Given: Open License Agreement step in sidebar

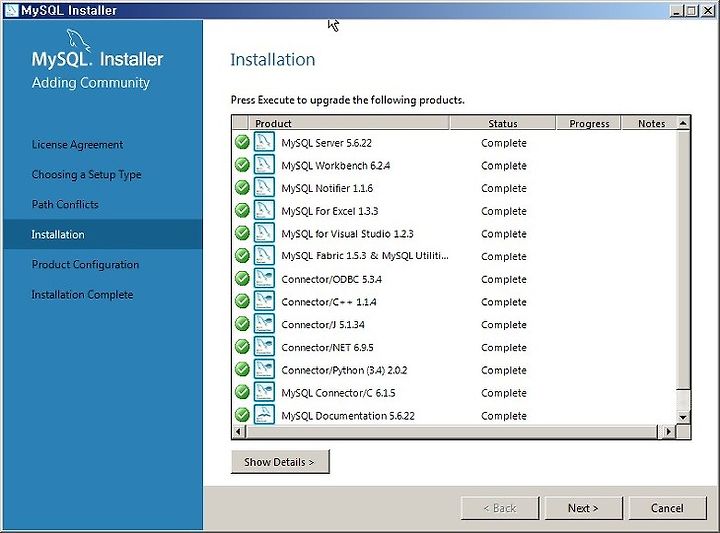Looking at the screenshot, I should pos(77,145).
